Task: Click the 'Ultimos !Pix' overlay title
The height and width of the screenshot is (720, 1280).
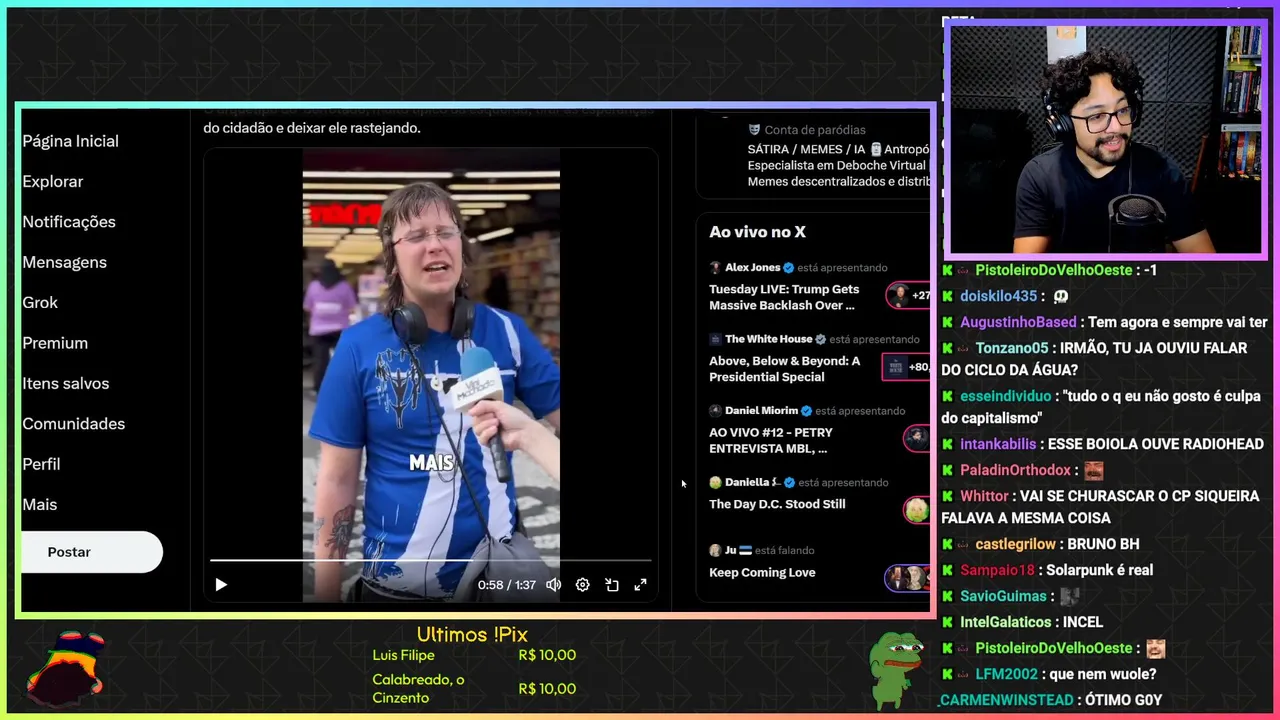Action: coord(472,635)
